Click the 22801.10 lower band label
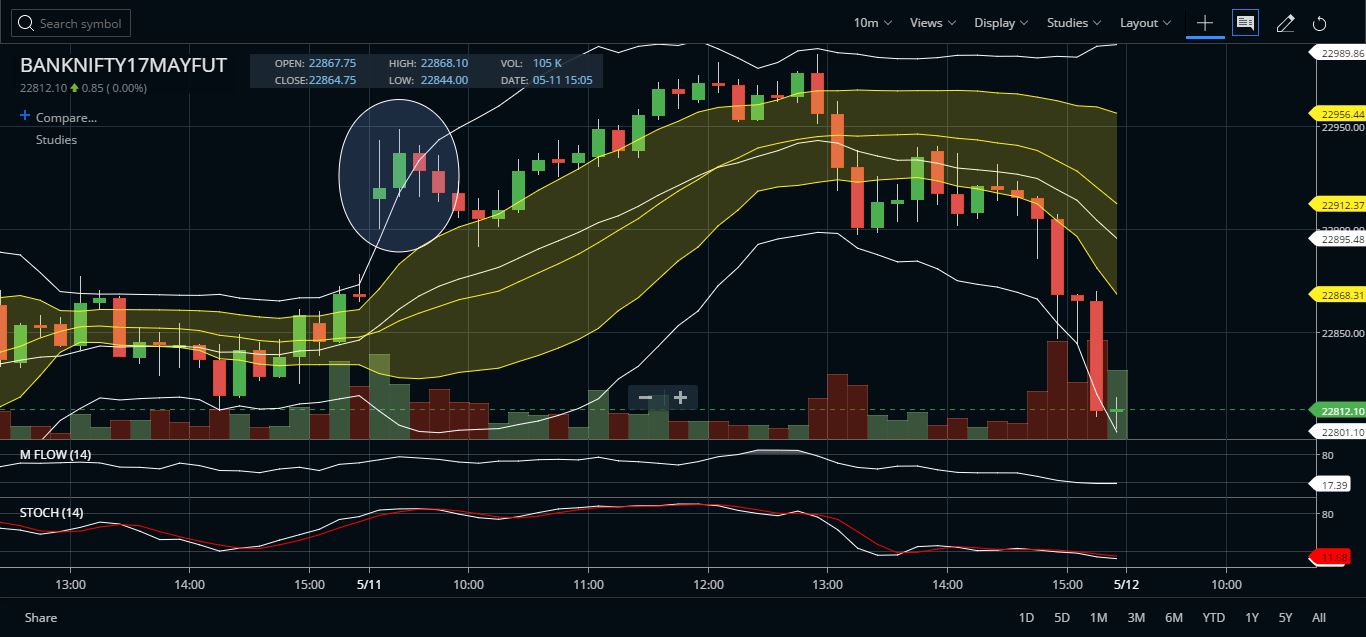The height and width of the screenshot is (637, 1366). 1337,432
